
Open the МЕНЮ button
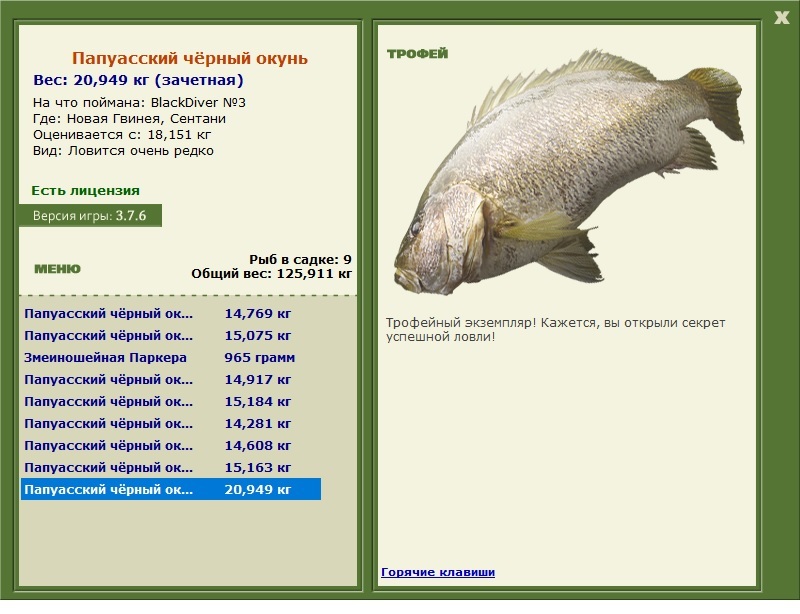(x=57, y=269)
